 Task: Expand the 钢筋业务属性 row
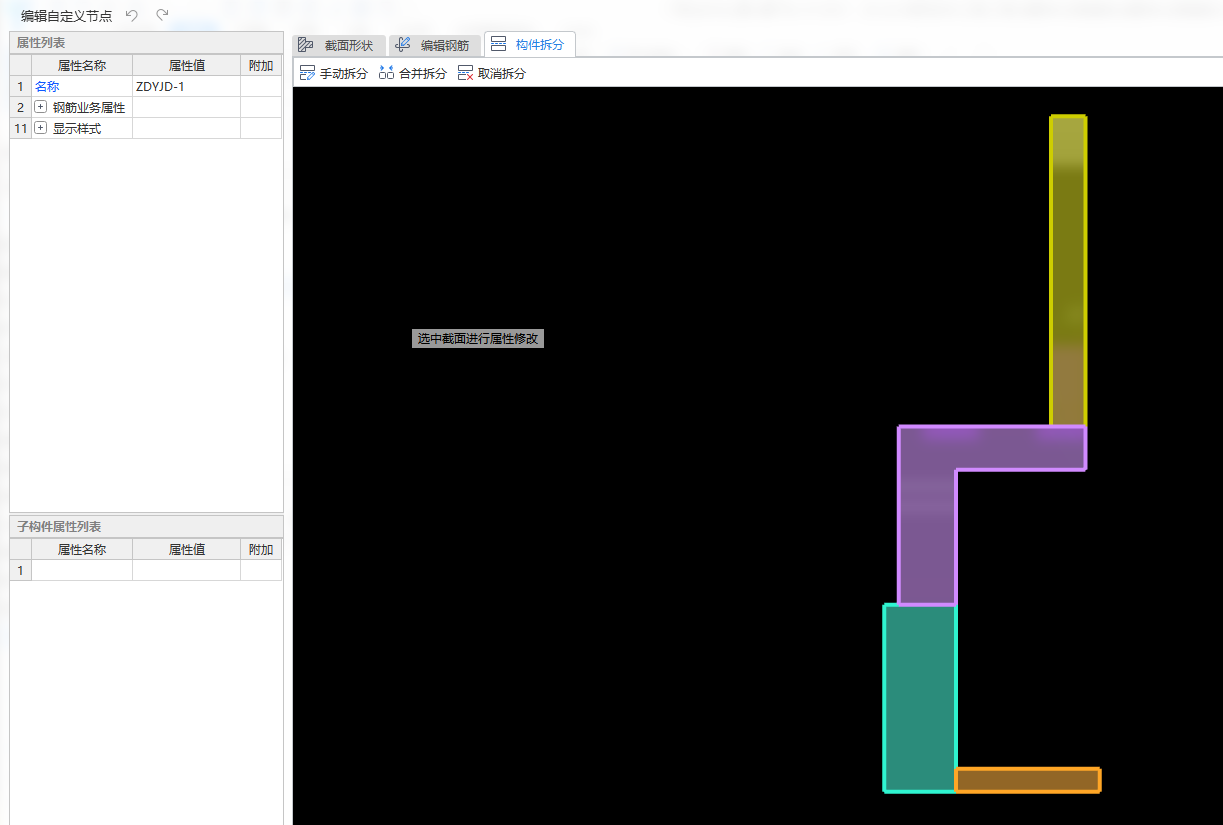[41, 107]
